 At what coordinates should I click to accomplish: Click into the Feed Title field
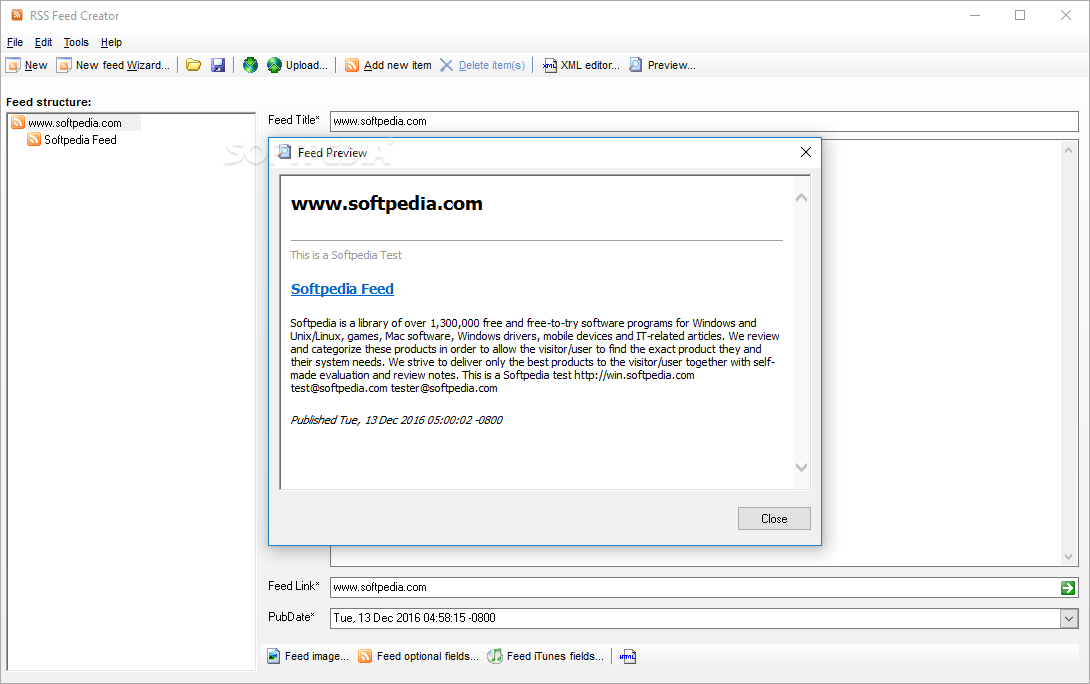(704, 121)
